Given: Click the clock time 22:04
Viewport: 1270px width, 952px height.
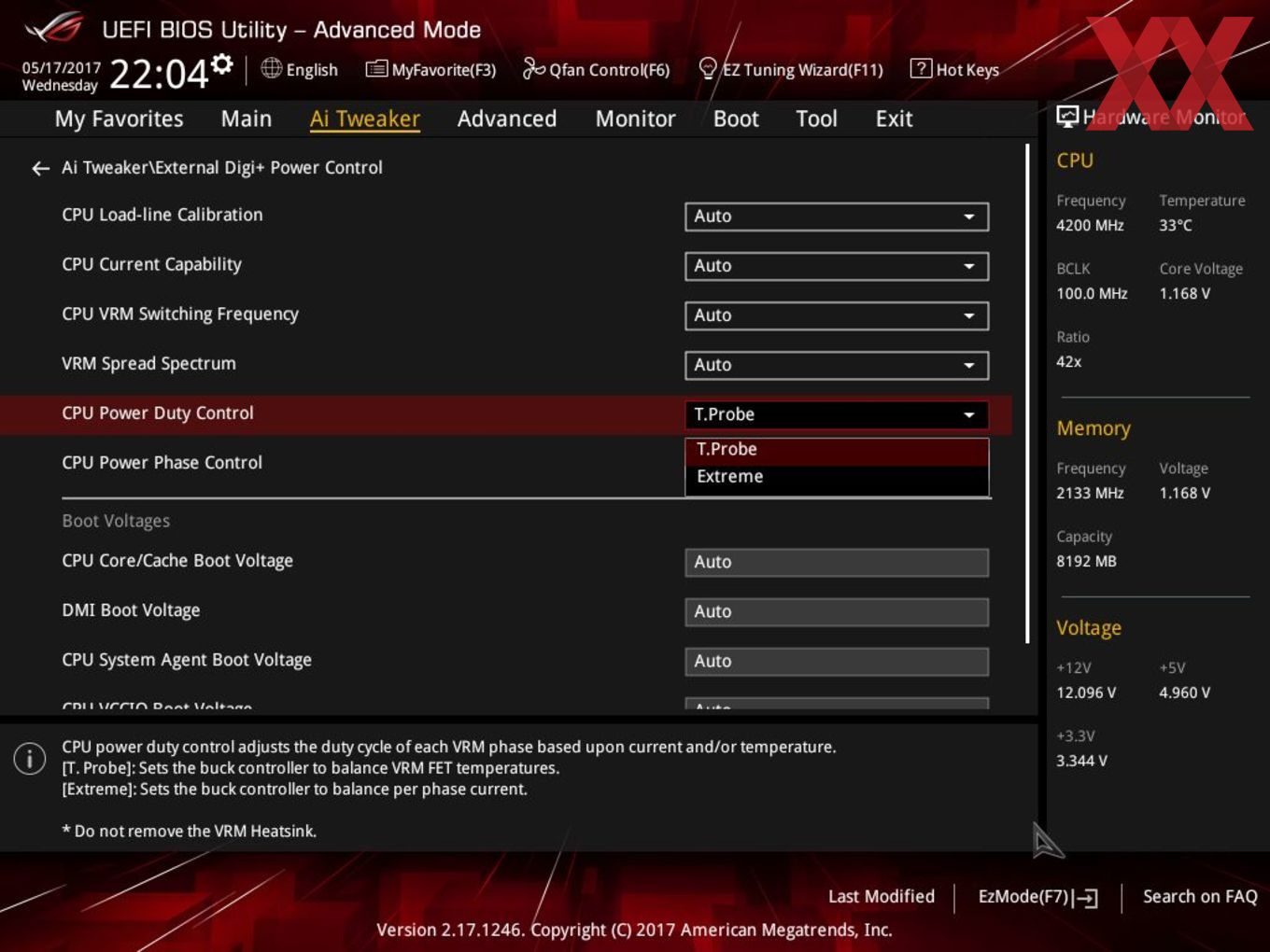Looking at the screenshot, I should coord(159,74).
